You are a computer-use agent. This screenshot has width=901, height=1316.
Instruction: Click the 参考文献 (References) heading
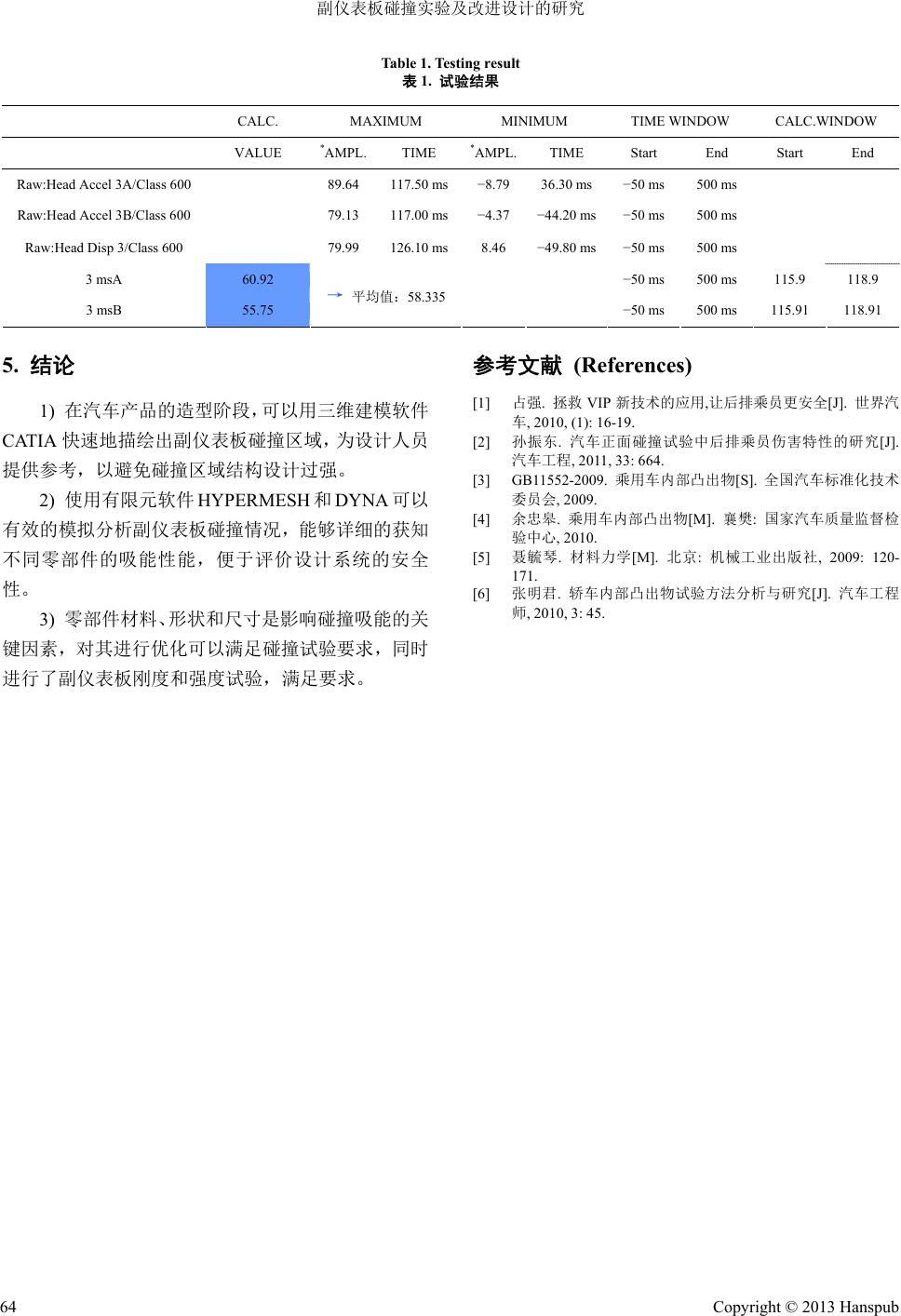coord(582,366)
